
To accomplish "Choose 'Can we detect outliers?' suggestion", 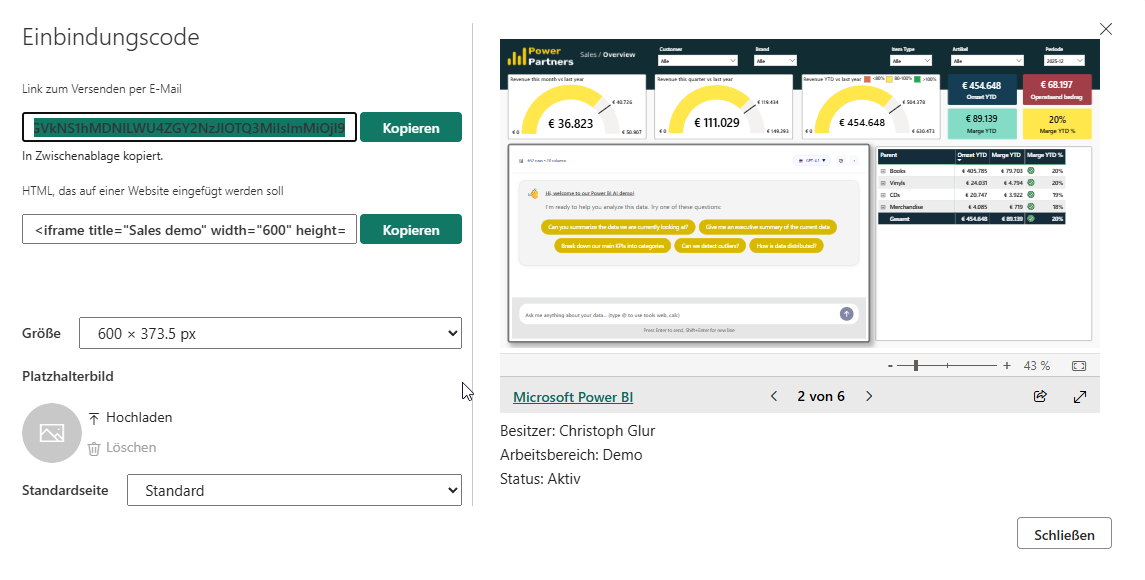I will click(710, 246).
